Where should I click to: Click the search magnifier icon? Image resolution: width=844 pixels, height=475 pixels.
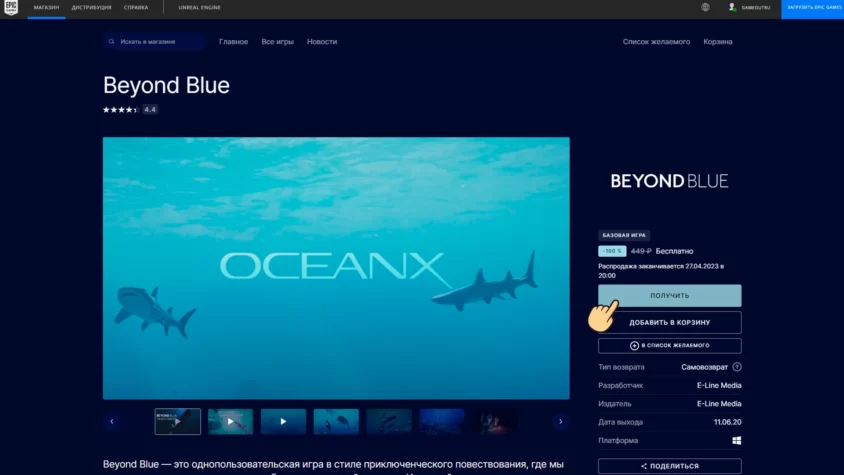[111, 41]
